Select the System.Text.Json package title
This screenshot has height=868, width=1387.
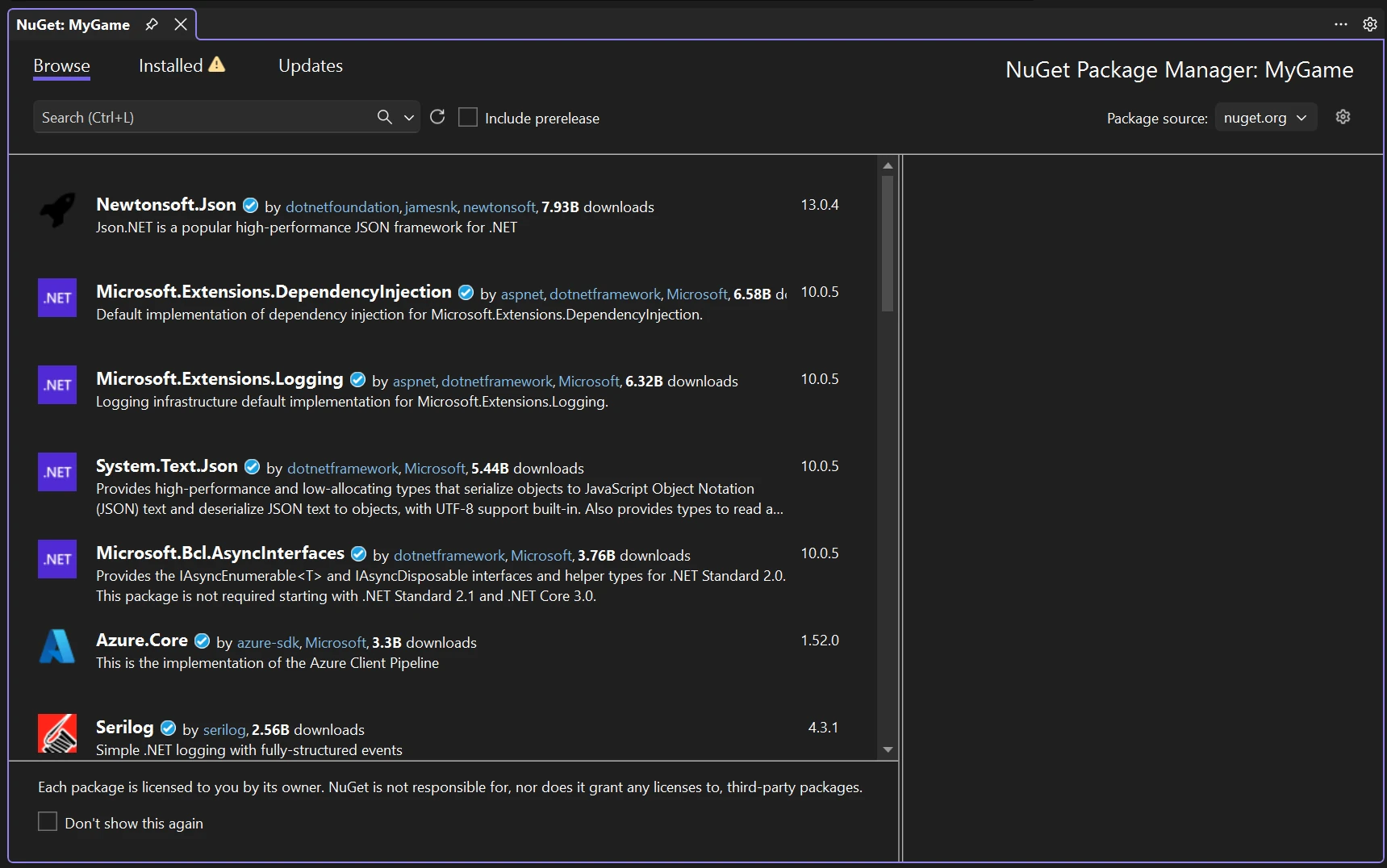(x=167, y=465)
